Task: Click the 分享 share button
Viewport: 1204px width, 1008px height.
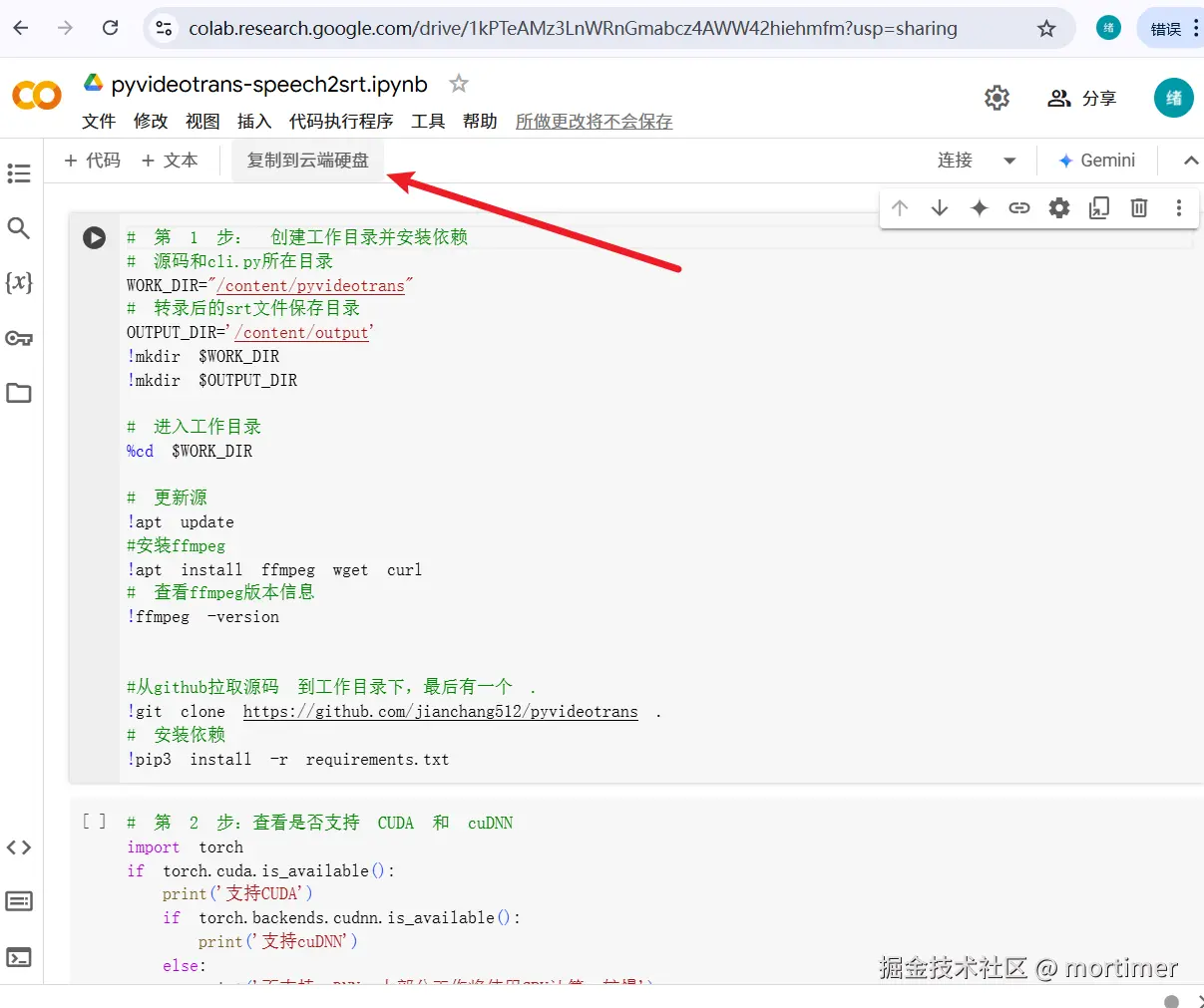Action: tap(1082, 98)
